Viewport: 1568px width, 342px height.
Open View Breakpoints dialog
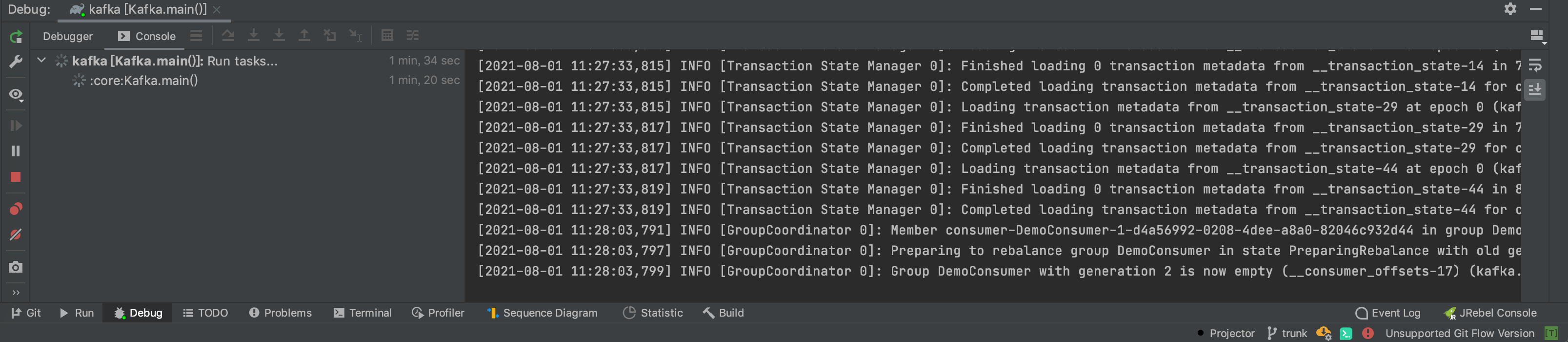pos(16,209)
